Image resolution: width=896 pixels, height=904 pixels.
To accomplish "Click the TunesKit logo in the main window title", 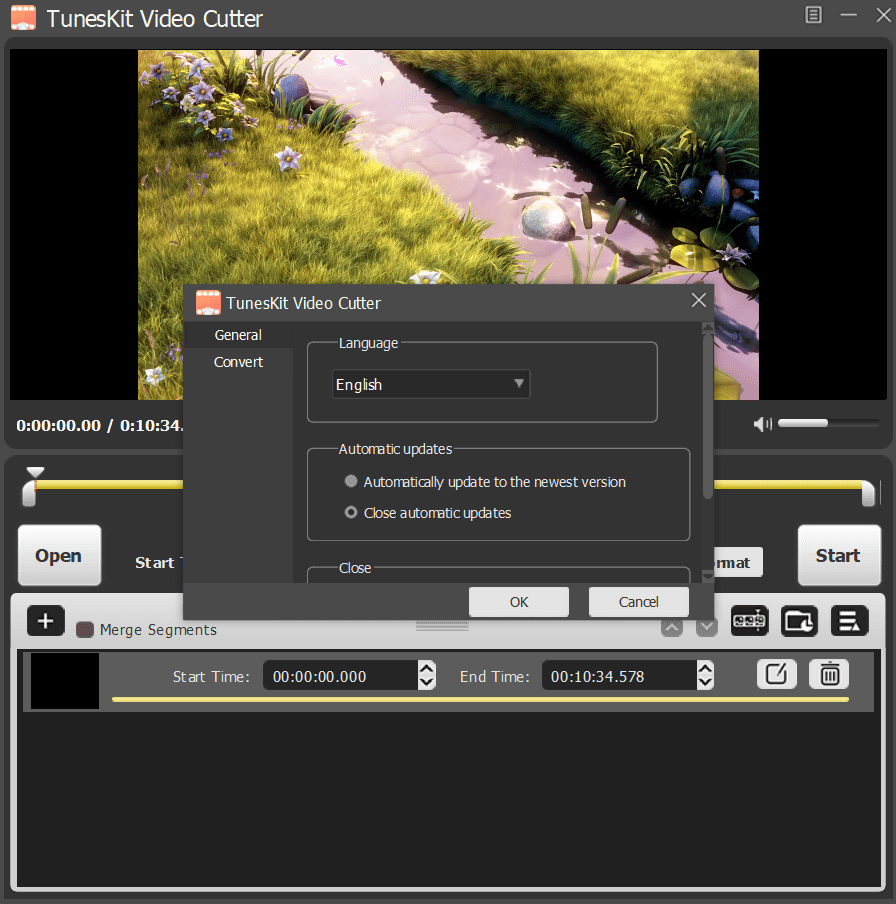I will pos(23,18).
